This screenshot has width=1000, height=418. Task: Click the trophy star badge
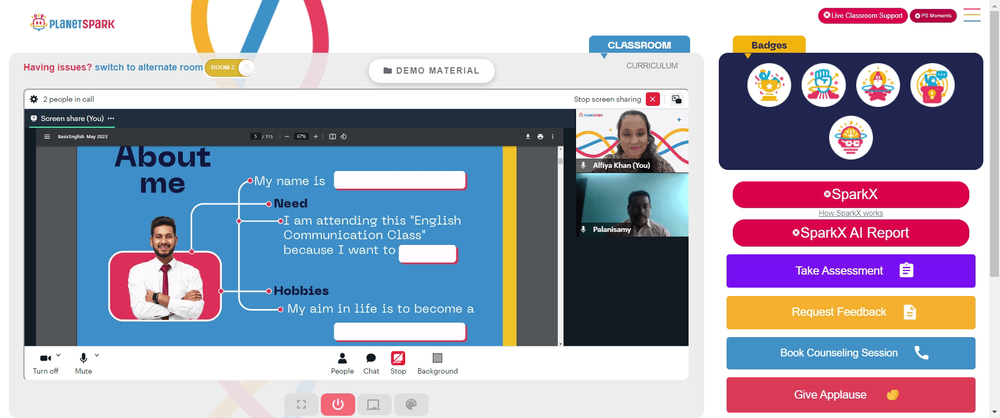(769, 85)
